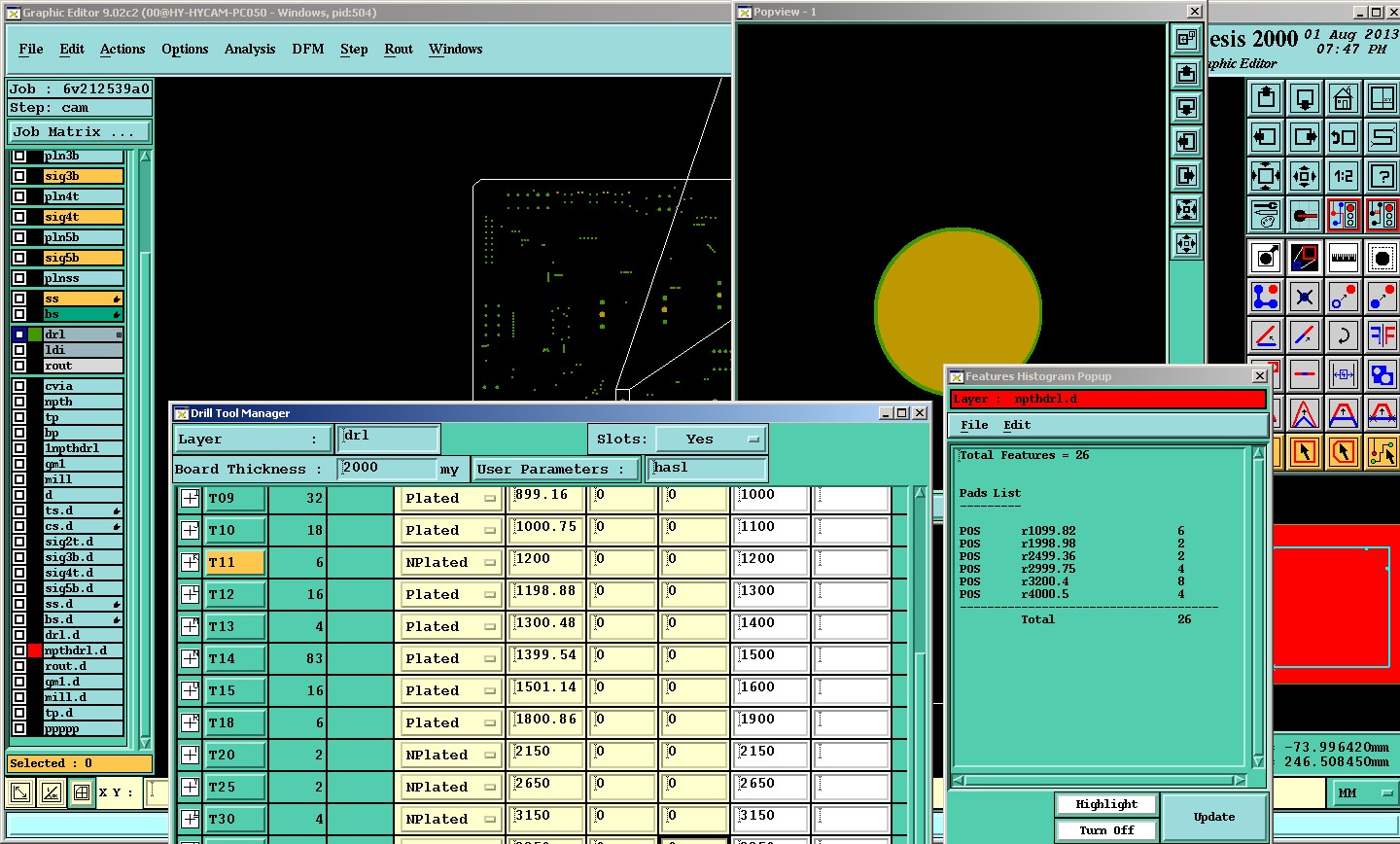Click the rotate arrow tool icon
This screenshot has height=844, width=1400.
(x=1343, y=335)
